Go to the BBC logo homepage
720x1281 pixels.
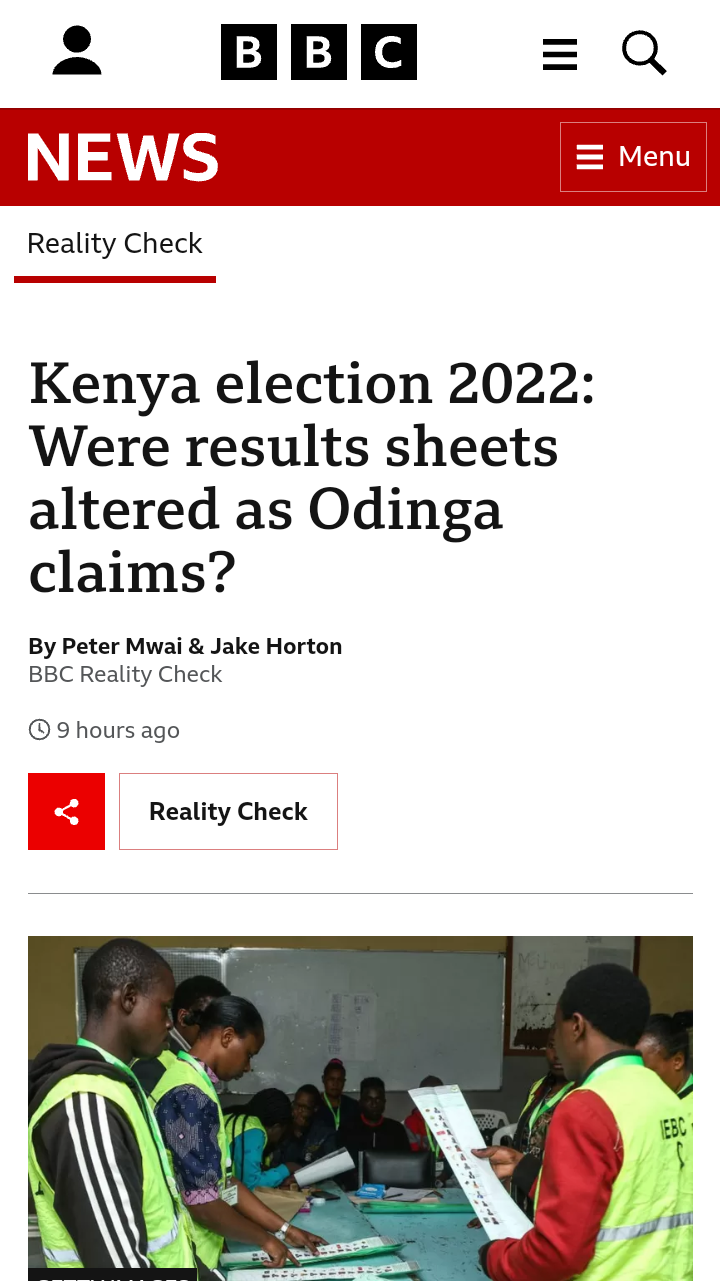pyautogui.click(x=318, y=52)
